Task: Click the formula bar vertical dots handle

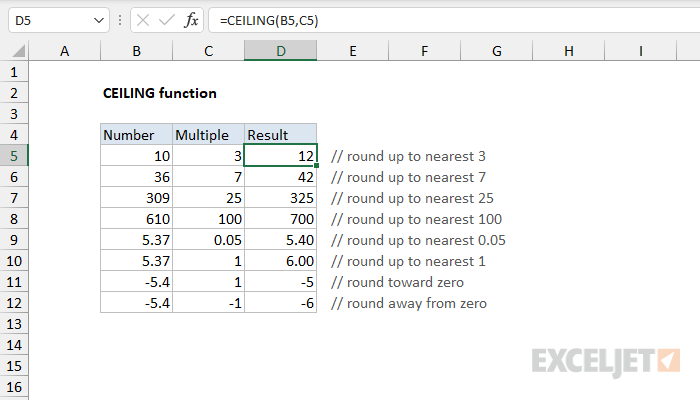Action: (x=120, y=21)
